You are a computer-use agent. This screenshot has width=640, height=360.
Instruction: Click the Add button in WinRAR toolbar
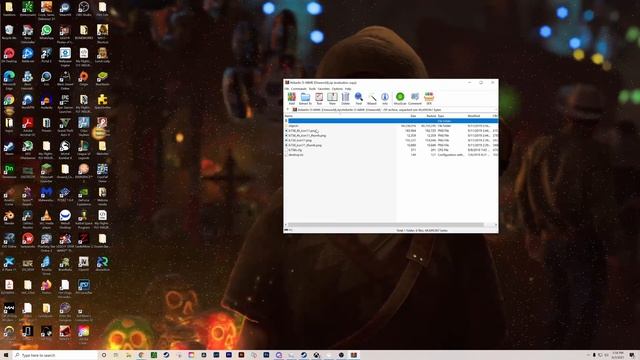[291, 98]
